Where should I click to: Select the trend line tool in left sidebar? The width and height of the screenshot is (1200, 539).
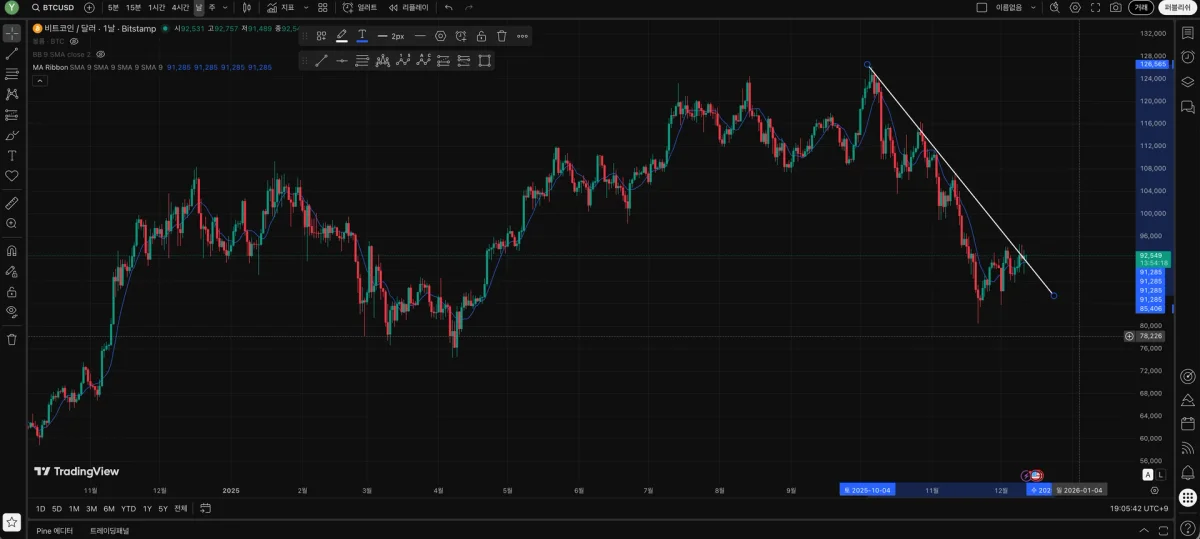(x=12, y=54)
